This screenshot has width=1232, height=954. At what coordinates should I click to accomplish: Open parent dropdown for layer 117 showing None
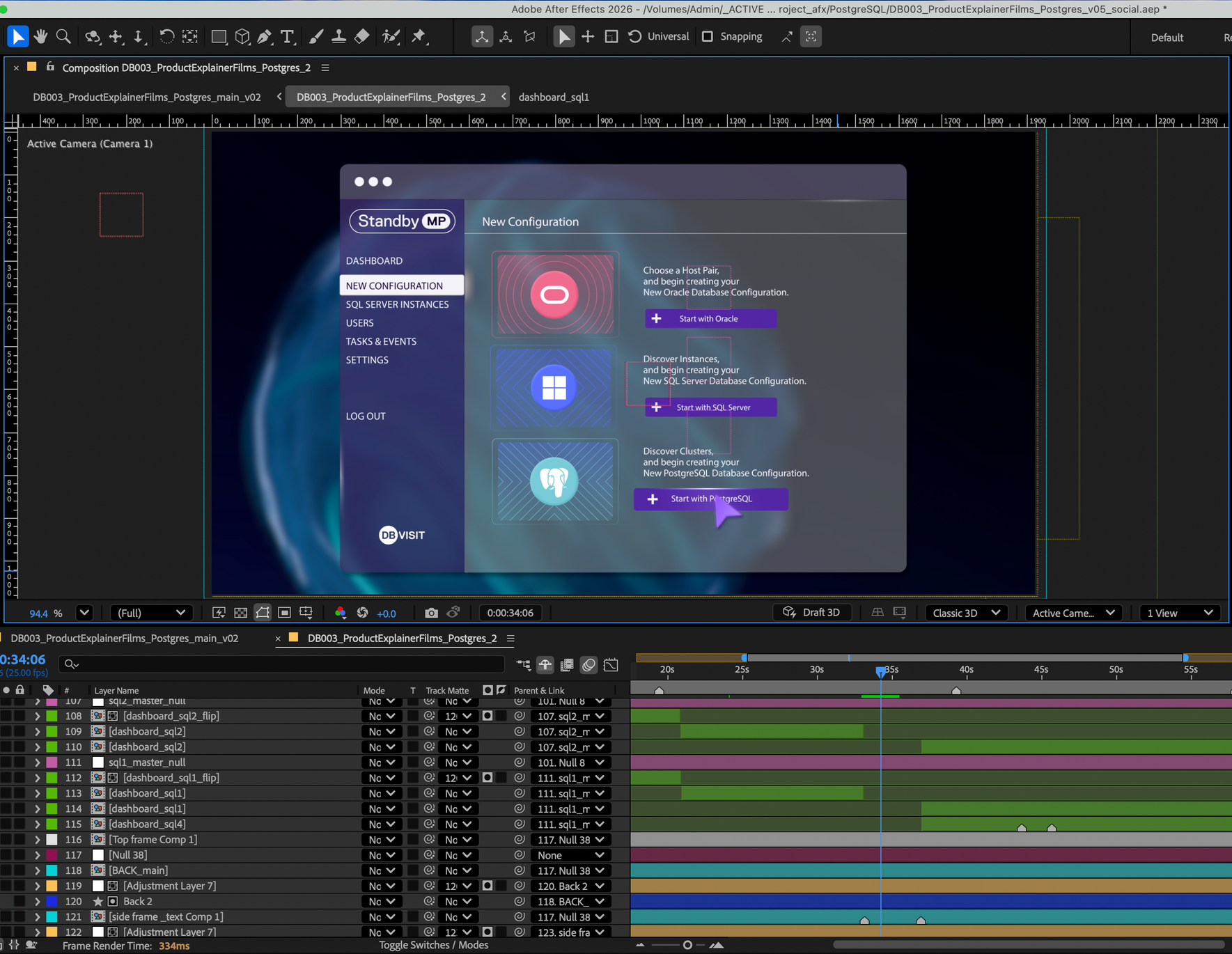570,855
